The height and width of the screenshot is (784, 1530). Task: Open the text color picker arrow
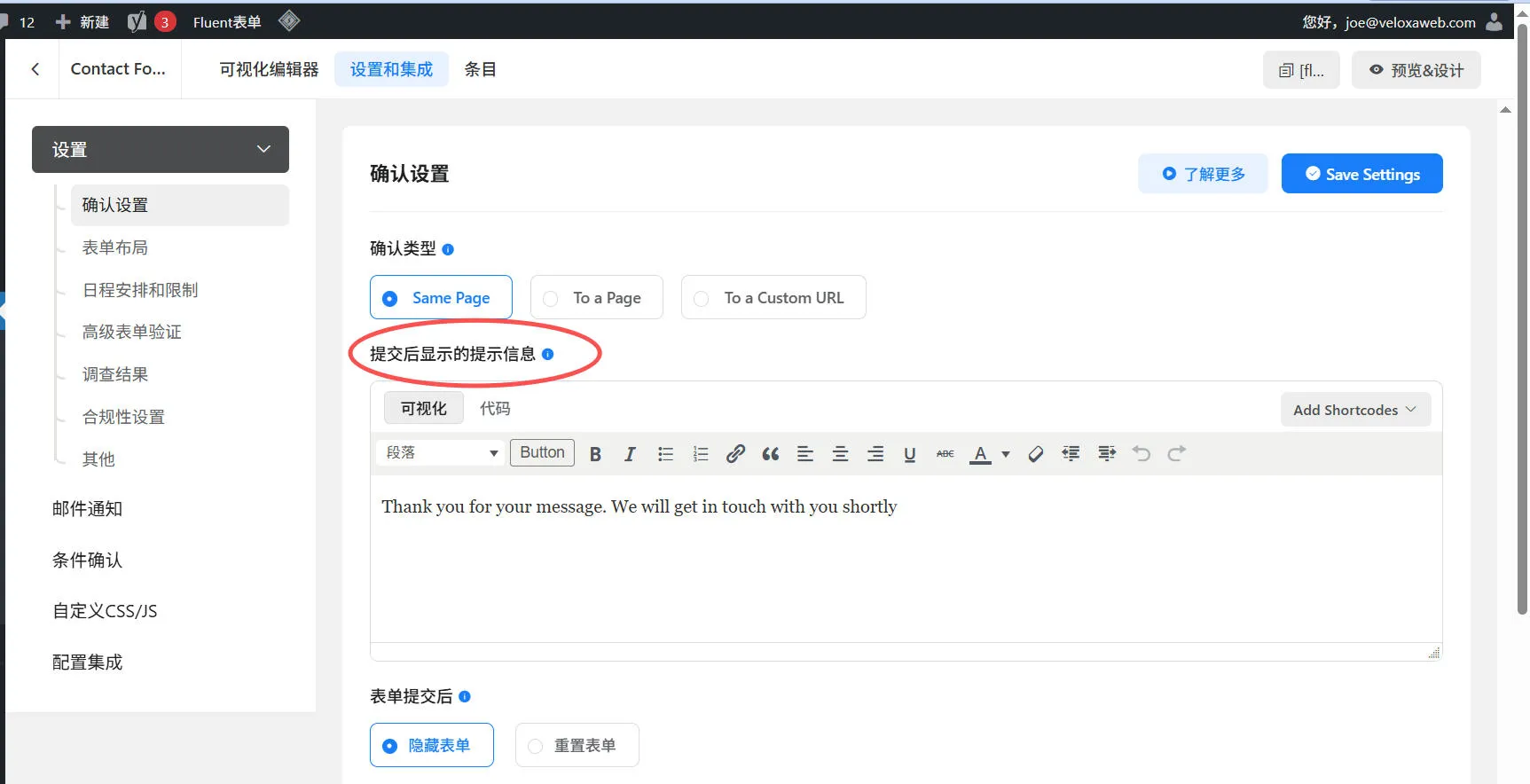(1006, 454)
